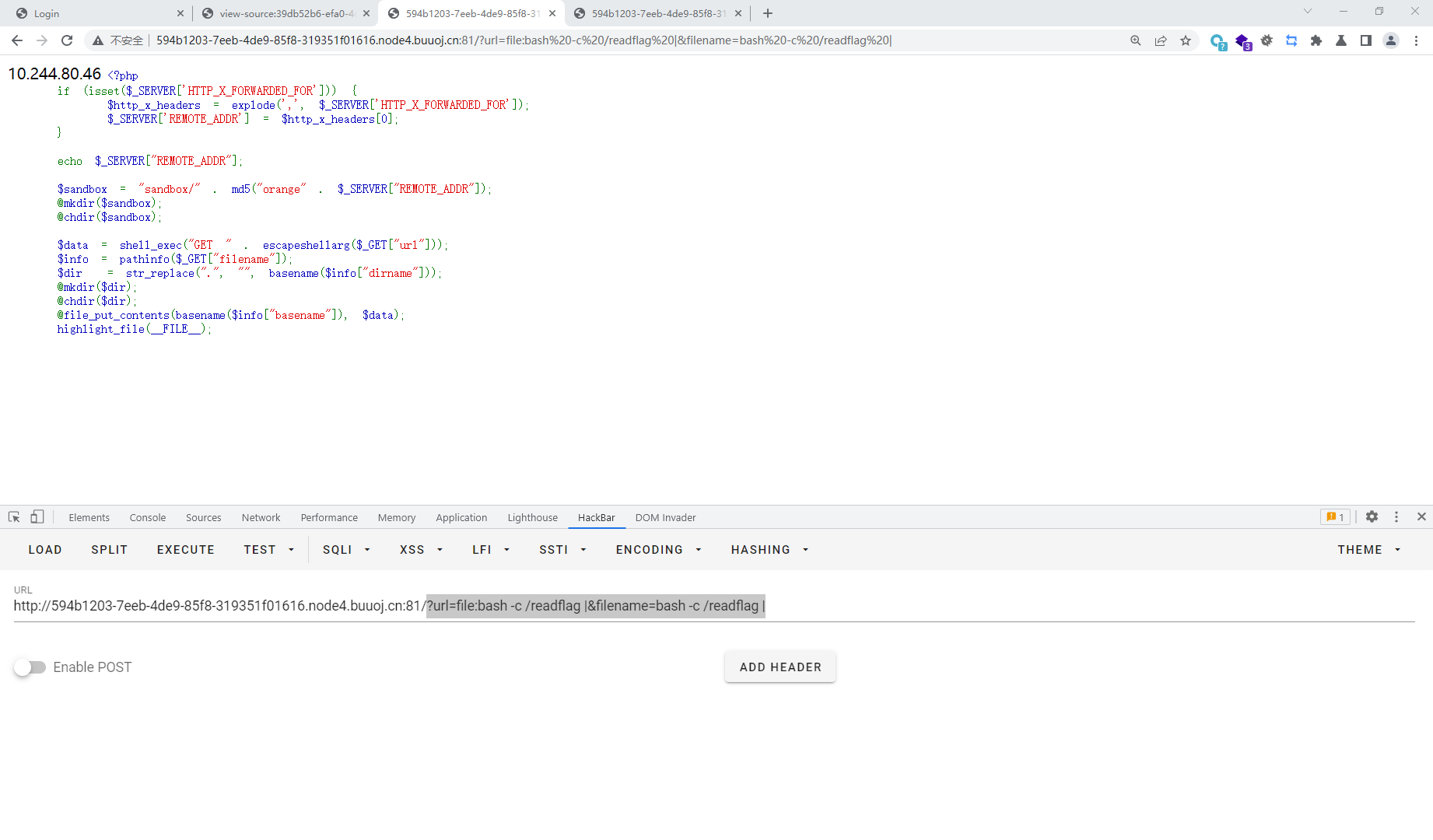Viewport: 1433px width, 840px height.
Task: Open DevTools settings gear
Action: (x=1372, y=517)
